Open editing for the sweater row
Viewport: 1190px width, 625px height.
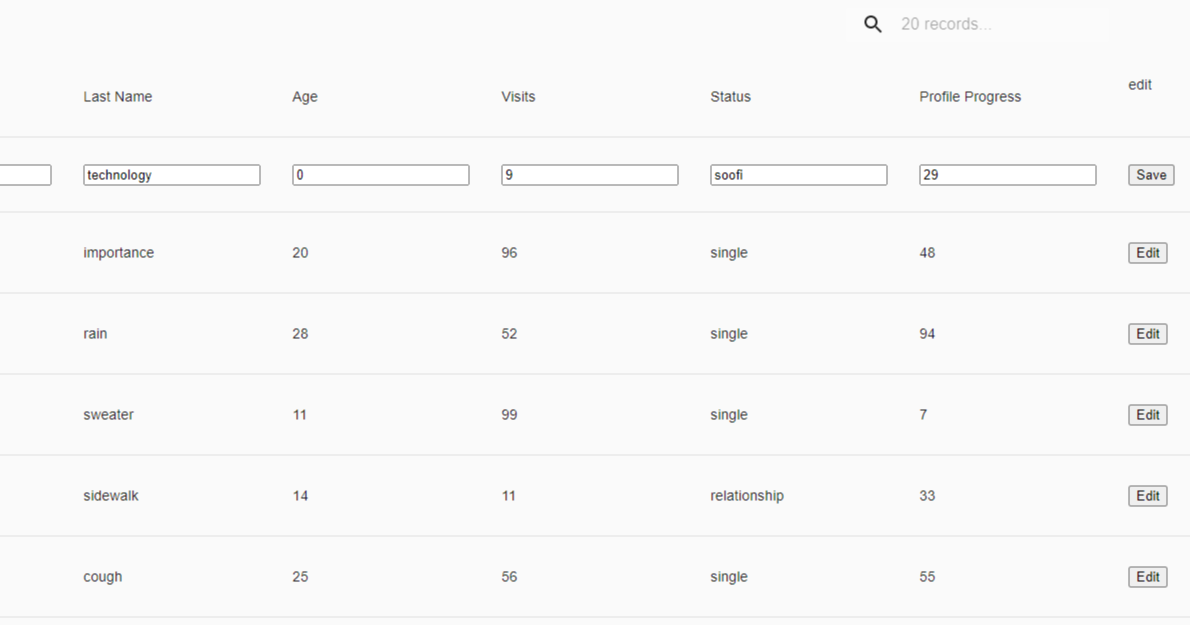tap(1147, 415)
